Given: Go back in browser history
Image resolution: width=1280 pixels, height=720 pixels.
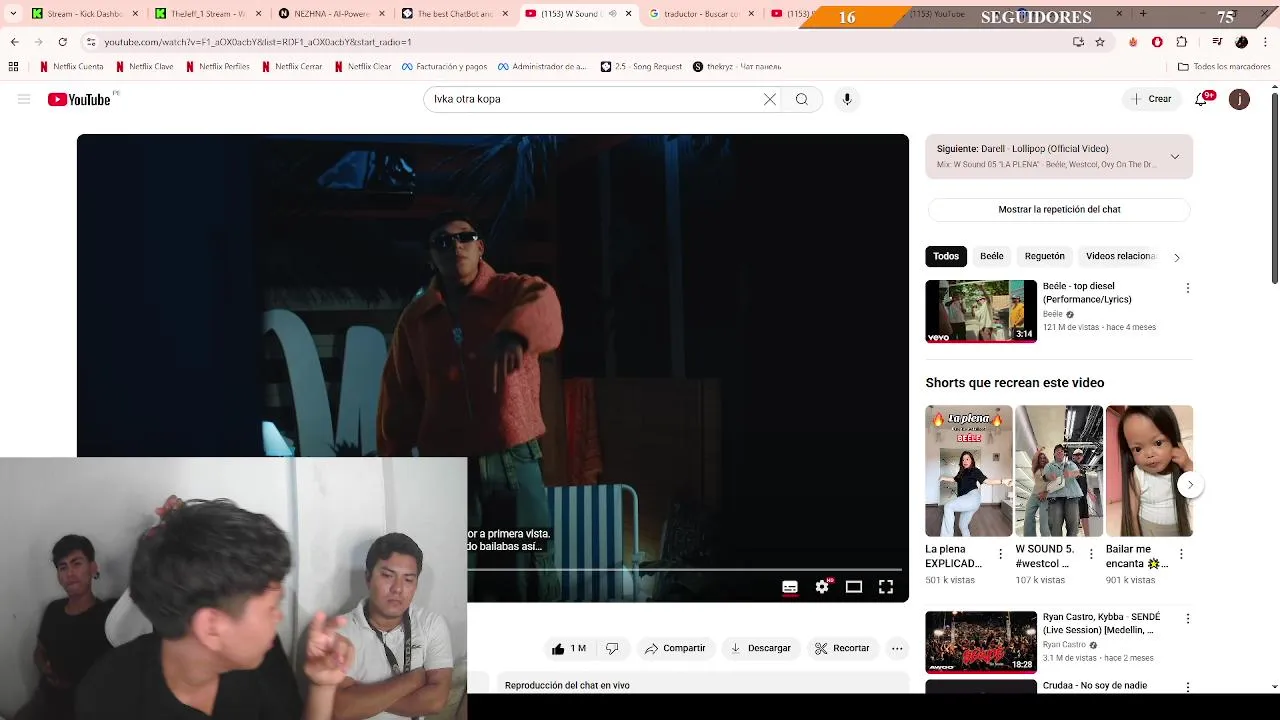Looking at the screenshot, I should [14, 42].
